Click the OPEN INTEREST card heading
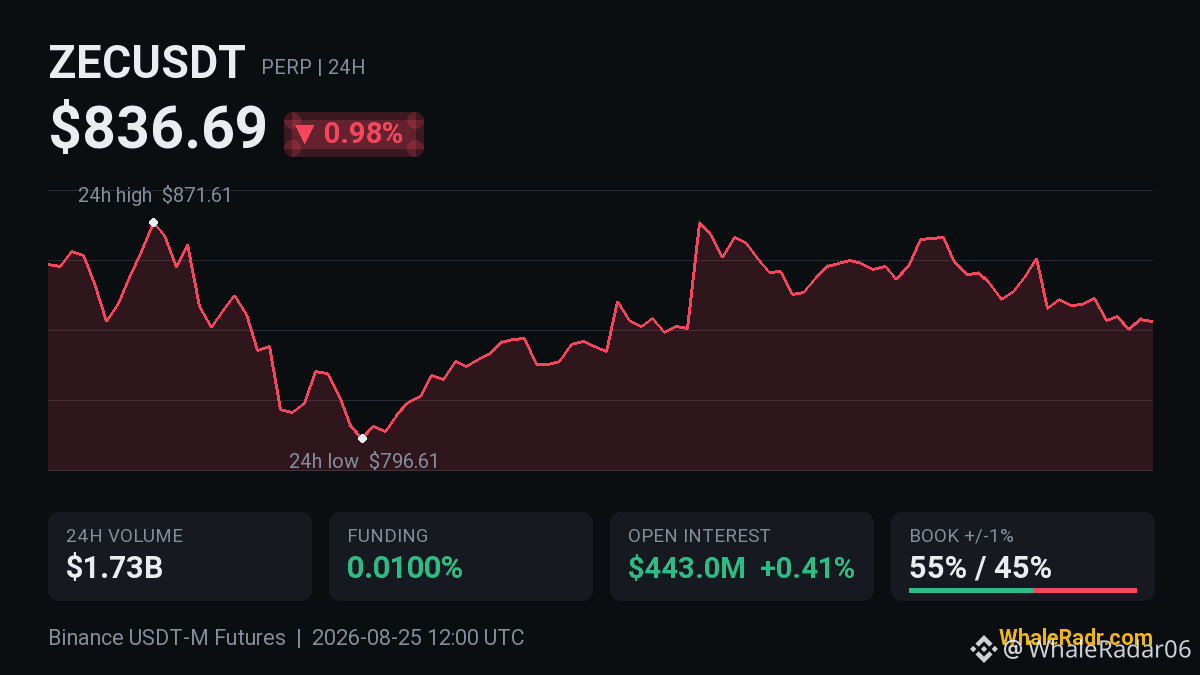Viewport: 1200px width, 675px height. 699,536
